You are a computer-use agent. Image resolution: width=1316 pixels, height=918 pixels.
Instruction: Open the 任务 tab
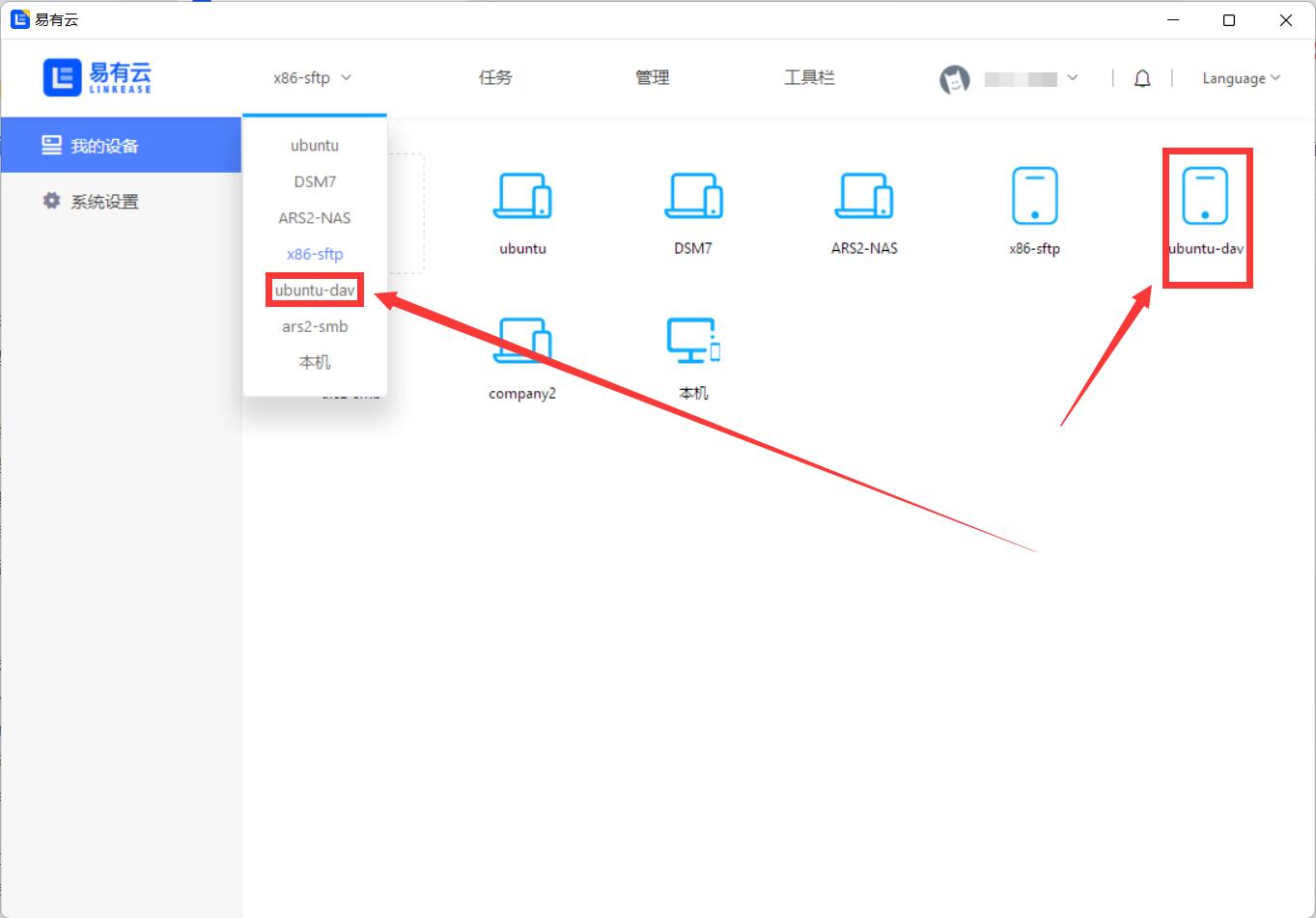pyautogui.click(x=495, y=78)
